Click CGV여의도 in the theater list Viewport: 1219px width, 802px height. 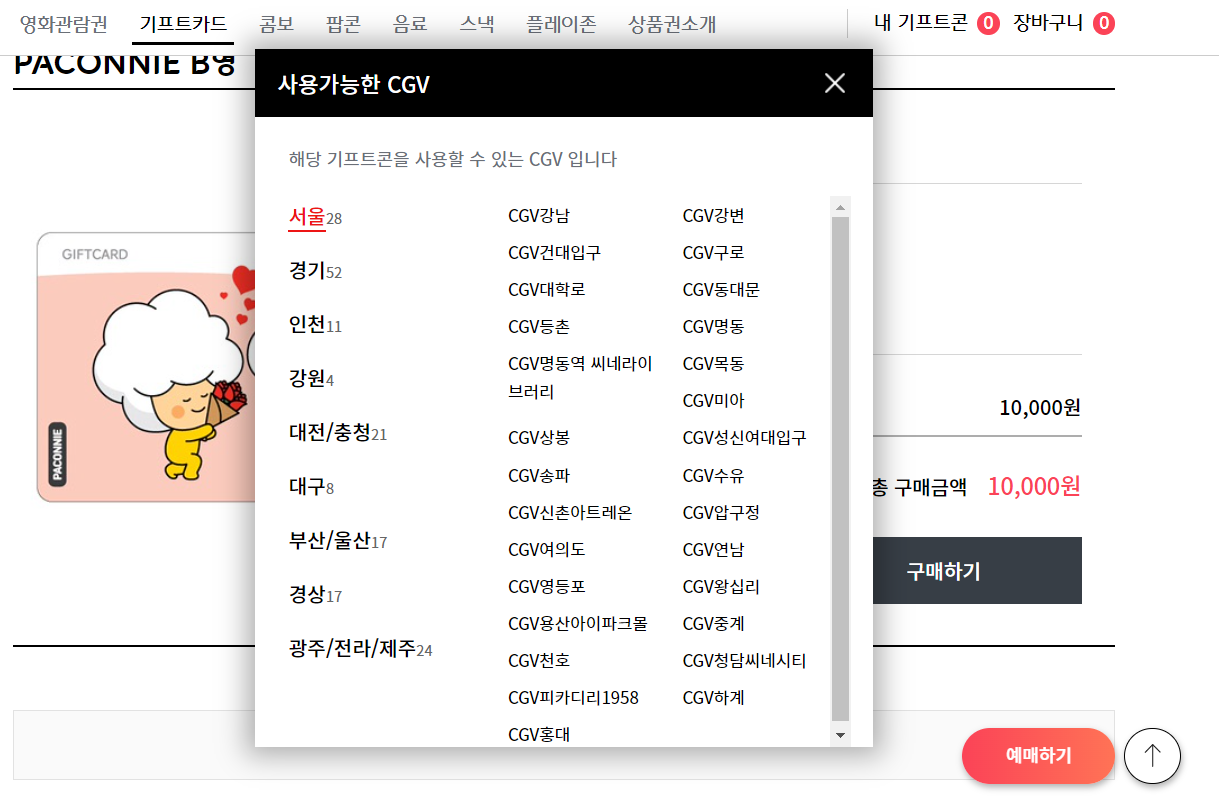[x=546, y=549]
